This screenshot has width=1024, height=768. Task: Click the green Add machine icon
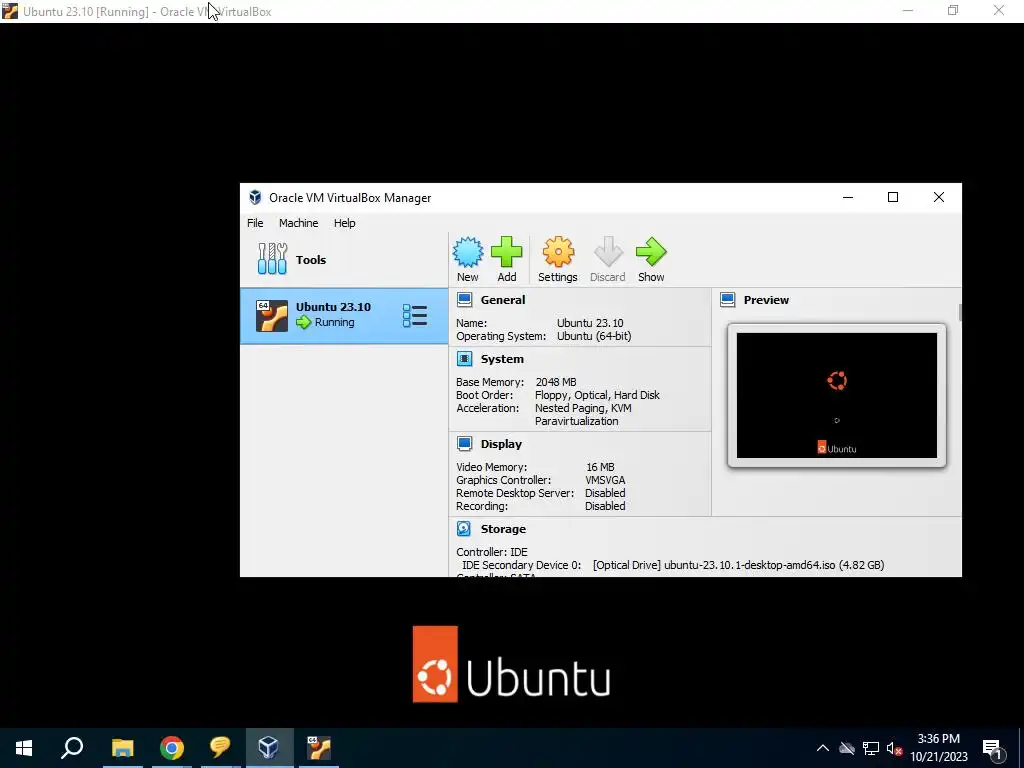(507, 252)
